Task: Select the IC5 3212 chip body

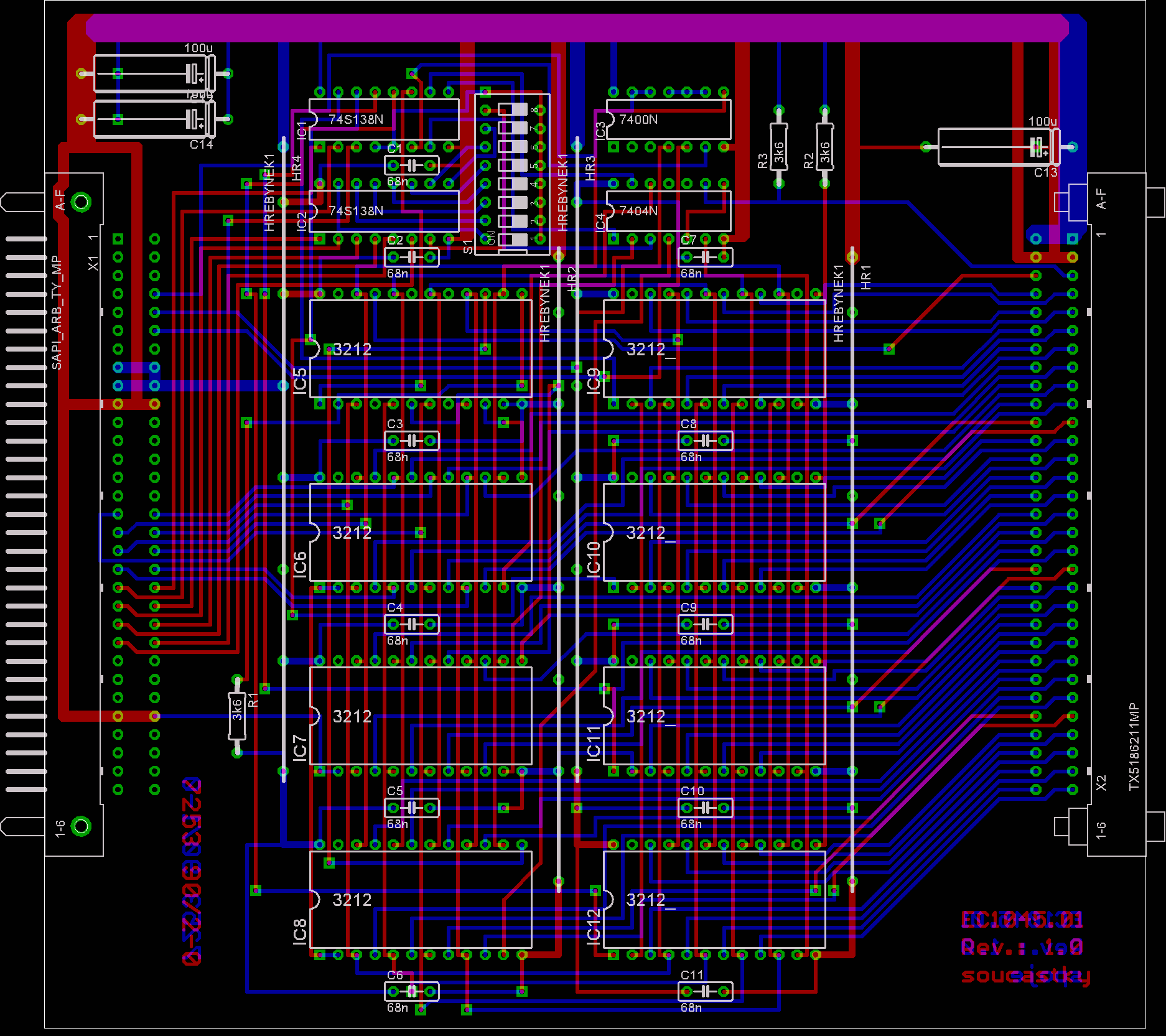Action: (x=421, y=349)
